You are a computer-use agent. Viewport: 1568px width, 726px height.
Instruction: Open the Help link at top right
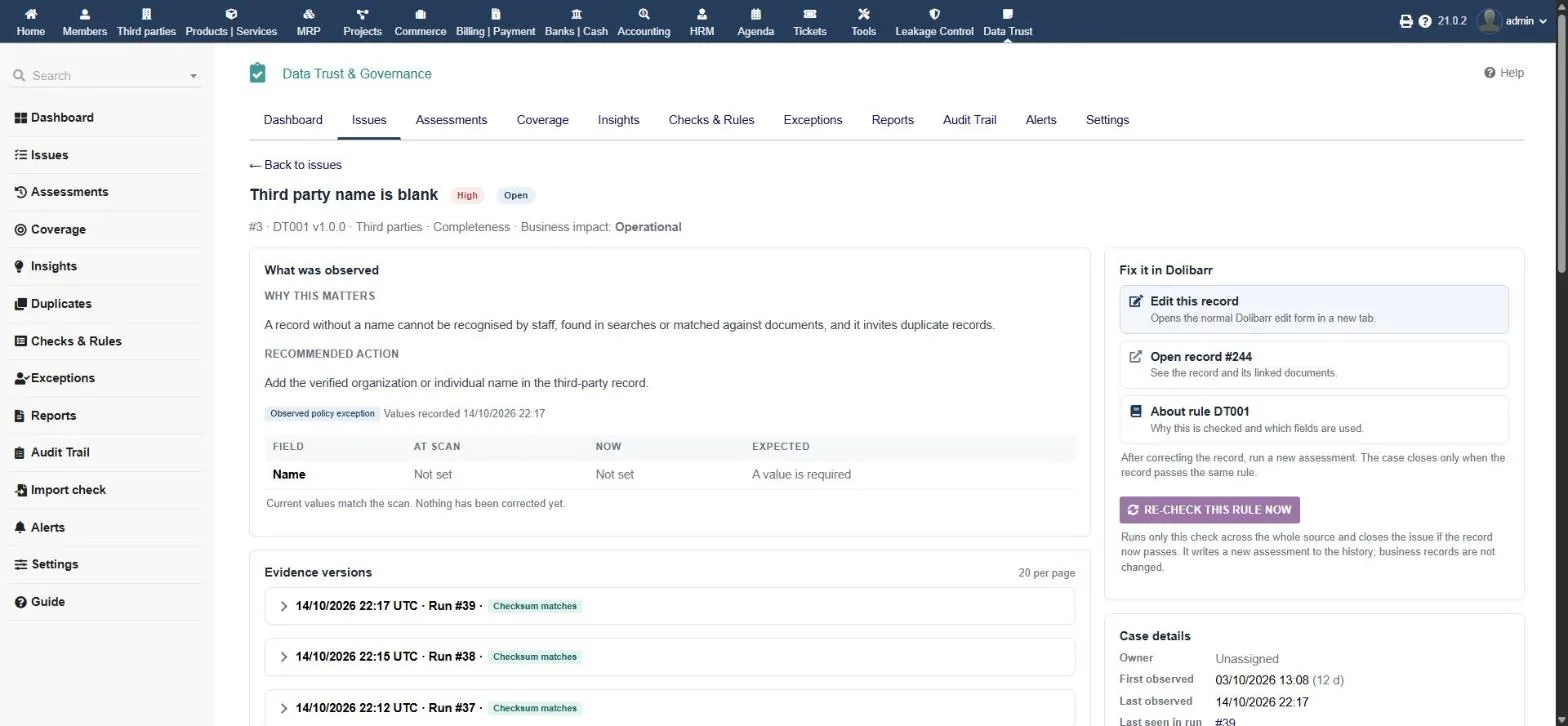pos(1504,73)
